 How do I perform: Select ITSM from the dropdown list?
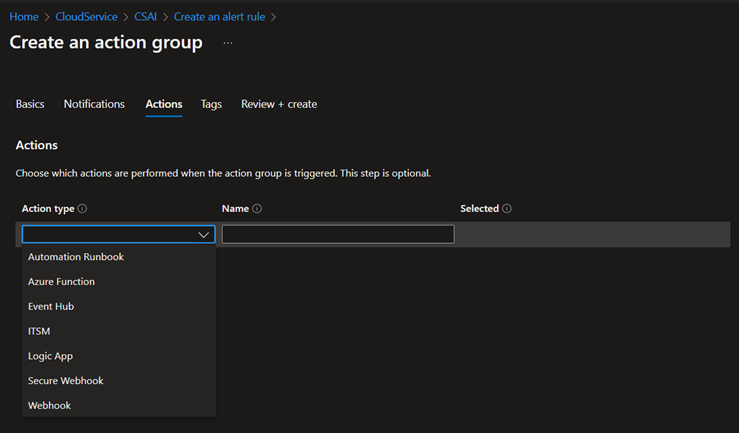(x=119, y=331)
